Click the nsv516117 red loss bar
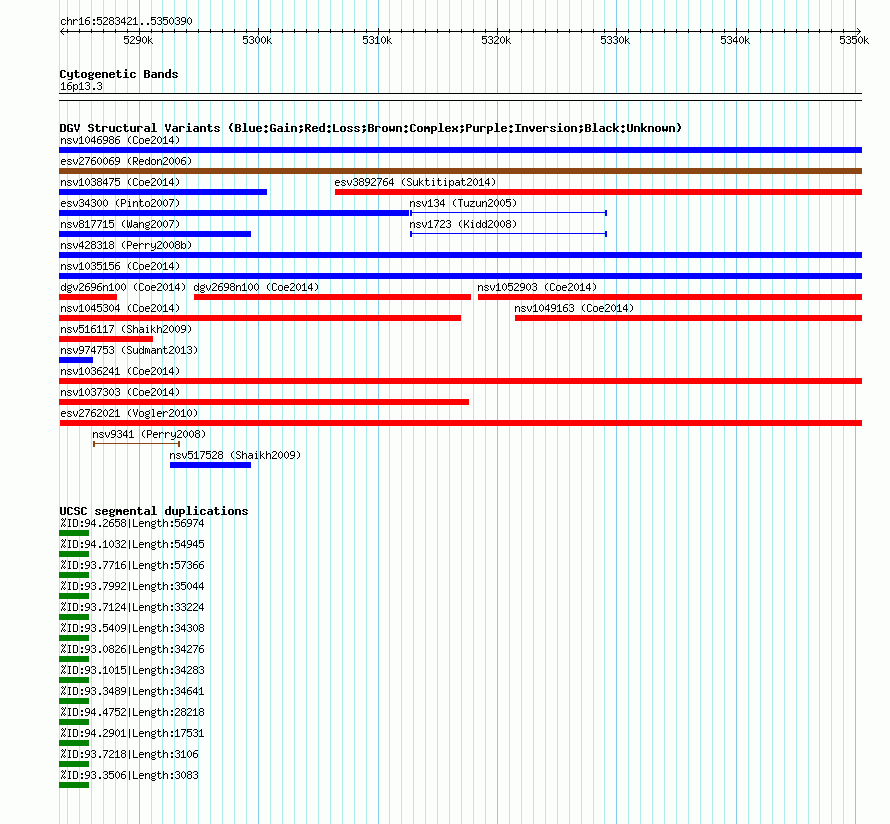Screen dimensions: 890x824 pos(106,339)
